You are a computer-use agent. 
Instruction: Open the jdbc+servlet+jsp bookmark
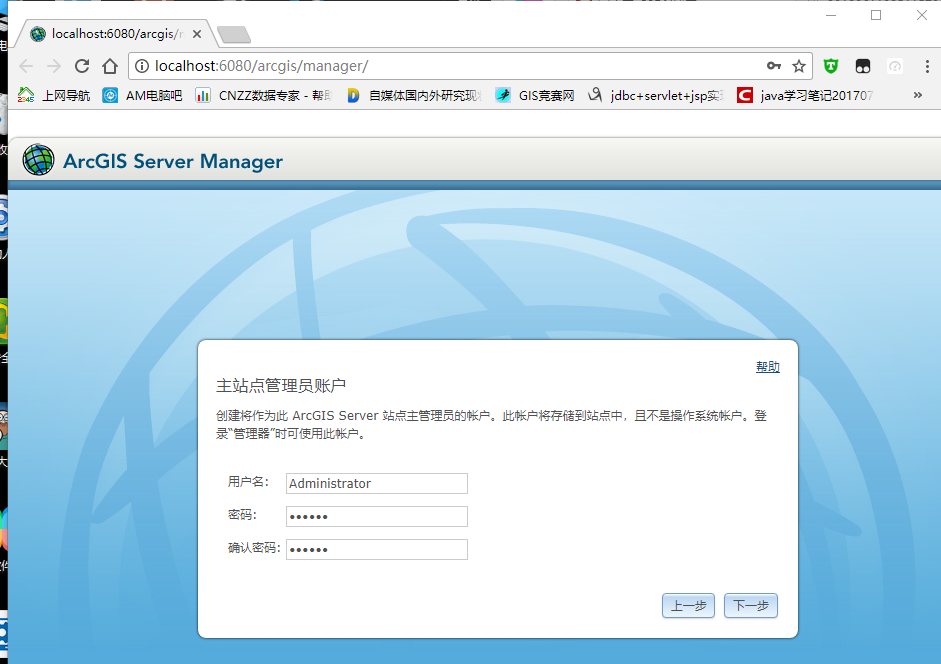tap(656, 95)
